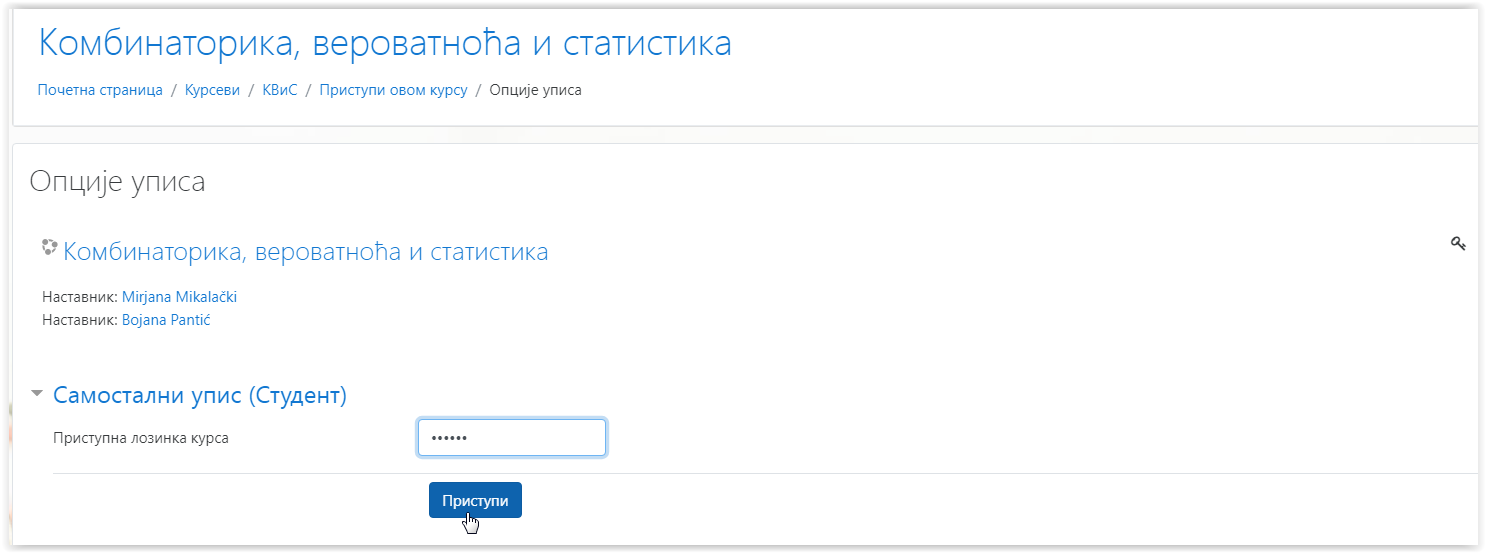View teacher Mirjana Mikalački's profile
Viewport: 1486px width, 553px height.
click(x=180, y=296)
